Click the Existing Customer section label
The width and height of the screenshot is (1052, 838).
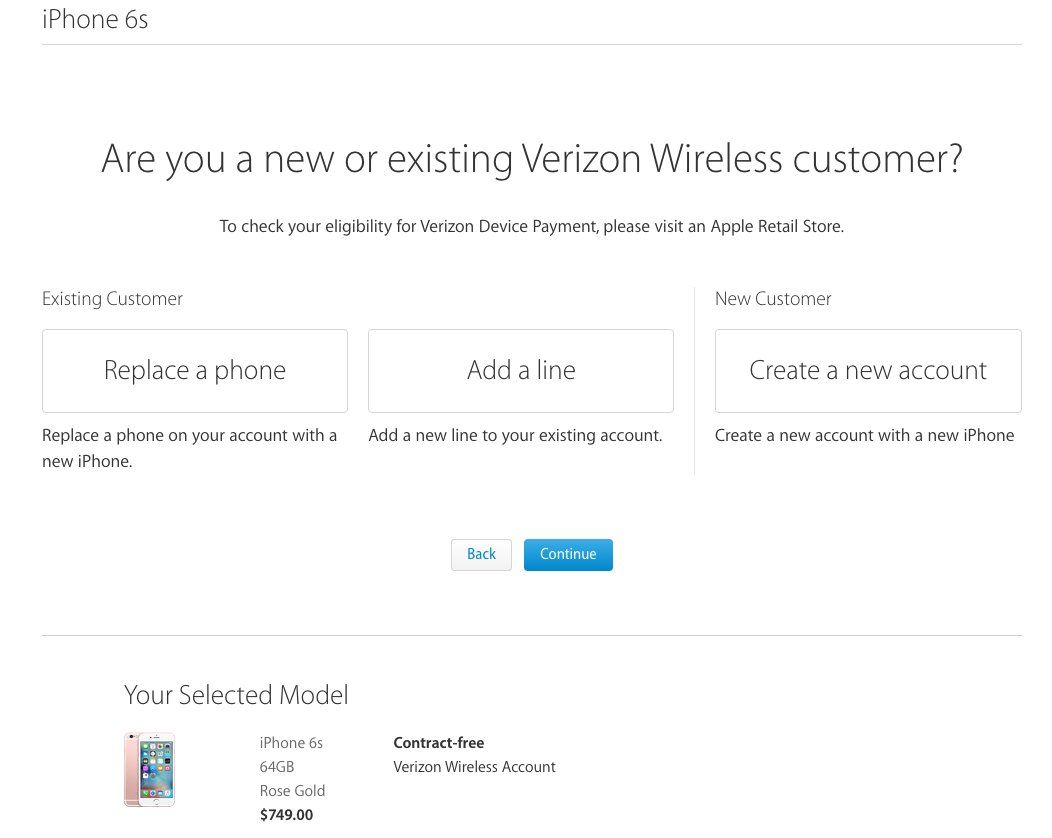pyautogui.click(x=112, y=299)
